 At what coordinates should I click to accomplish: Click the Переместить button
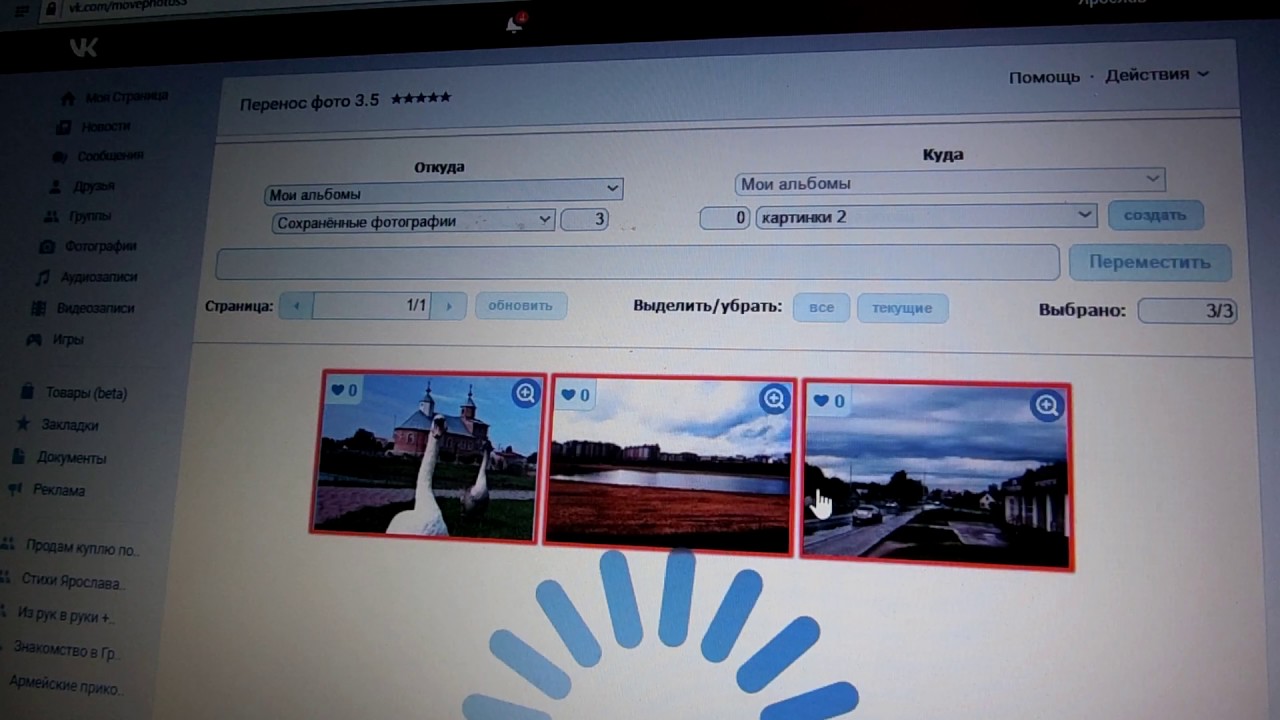click(x=1150, y=263)
